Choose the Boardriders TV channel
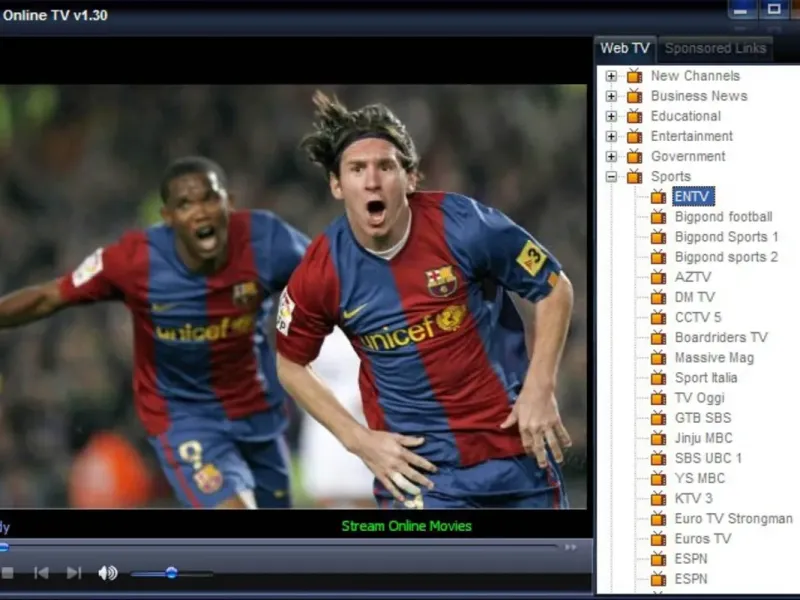 point(721,337)
